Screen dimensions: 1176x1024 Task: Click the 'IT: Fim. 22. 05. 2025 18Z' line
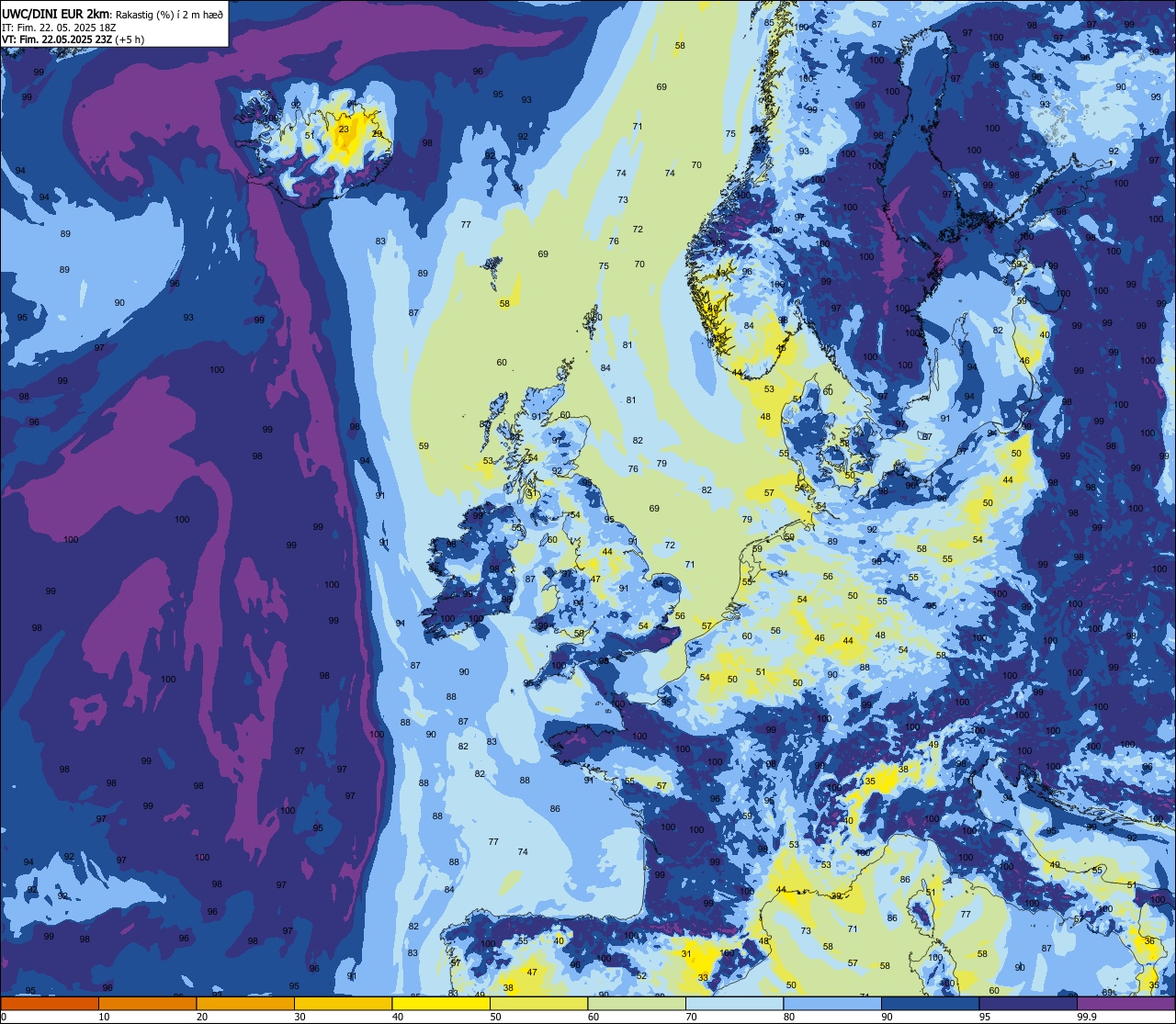click(60, 28)
